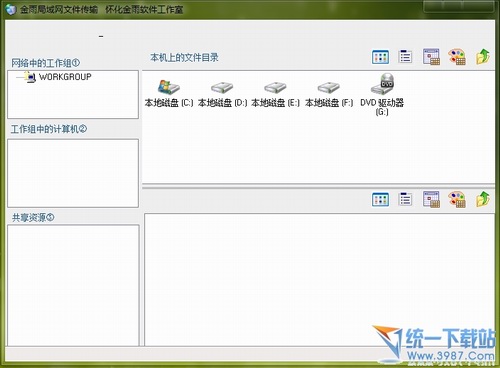
Task: Go up one folder in lower remote pane
Action: click(x=483, y=199)
